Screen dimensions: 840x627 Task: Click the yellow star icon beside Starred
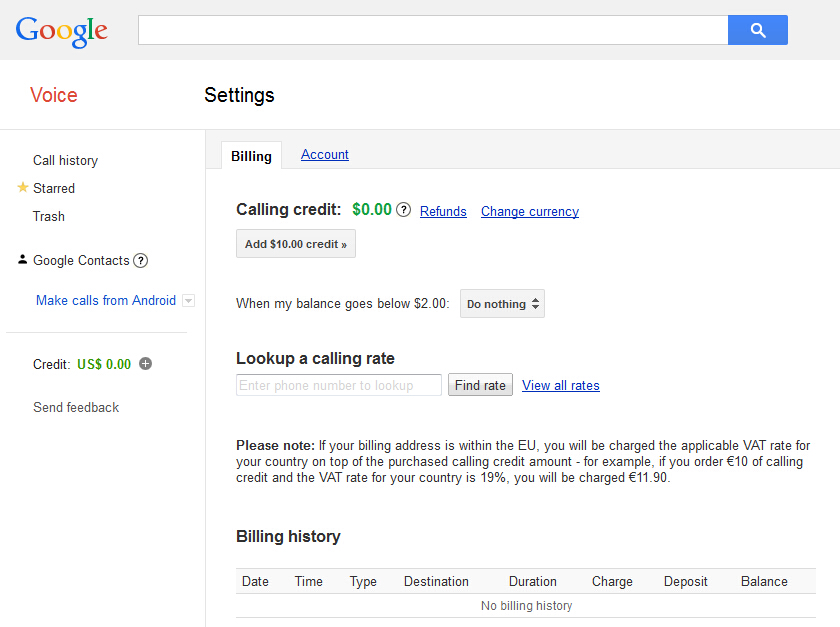pos(22,188)
